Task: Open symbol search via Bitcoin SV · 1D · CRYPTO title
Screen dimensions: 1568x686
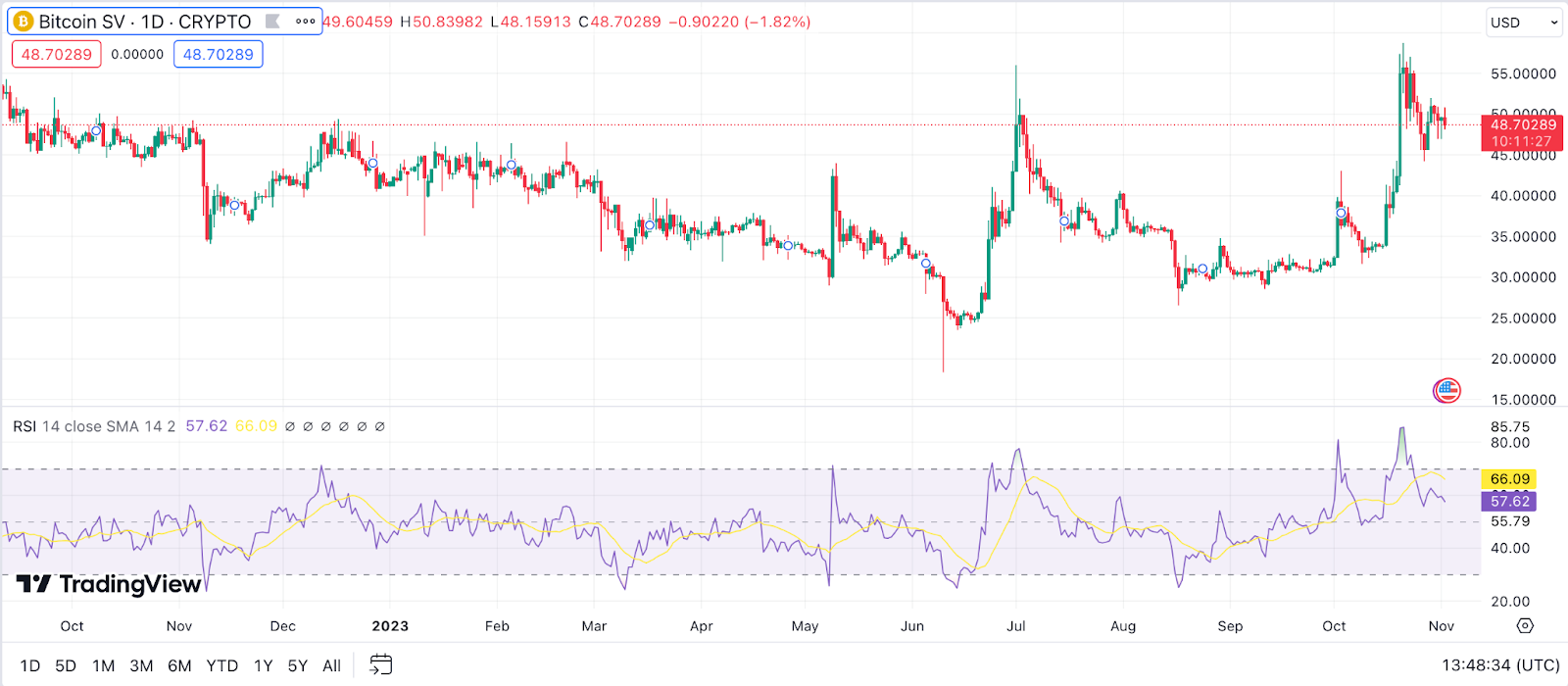Action: click(145, 22)
